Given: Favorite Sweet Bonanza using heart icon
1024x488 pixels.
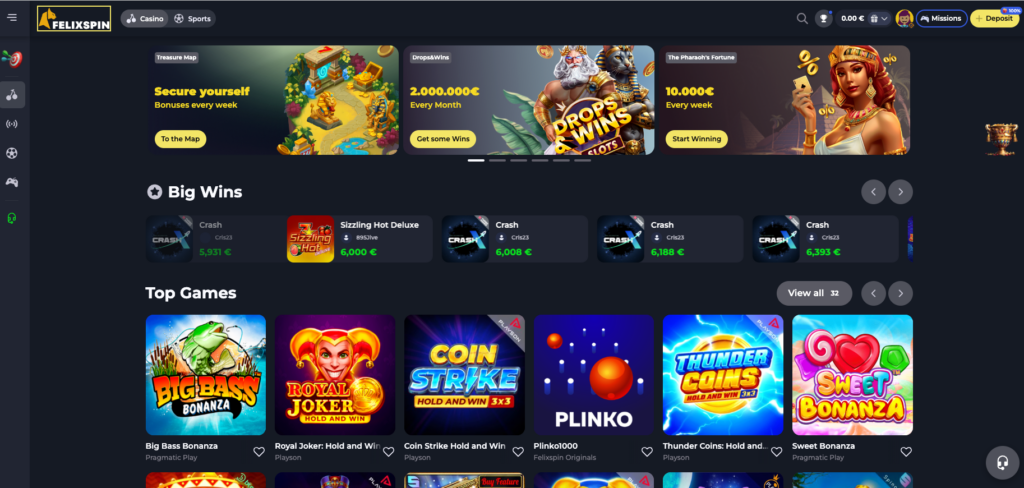Looking at the screenshot, I should (906, 451).
